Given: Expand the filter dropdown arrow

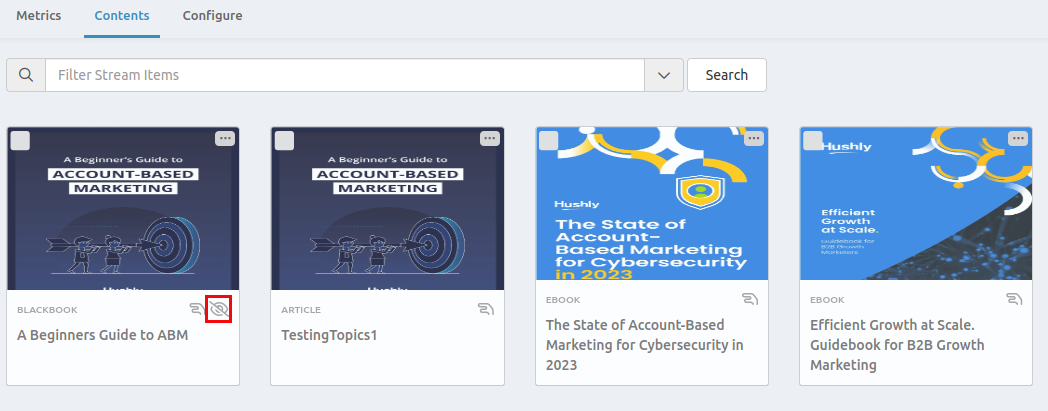Looking at the screenshot, I should click(x=664, y=75).
